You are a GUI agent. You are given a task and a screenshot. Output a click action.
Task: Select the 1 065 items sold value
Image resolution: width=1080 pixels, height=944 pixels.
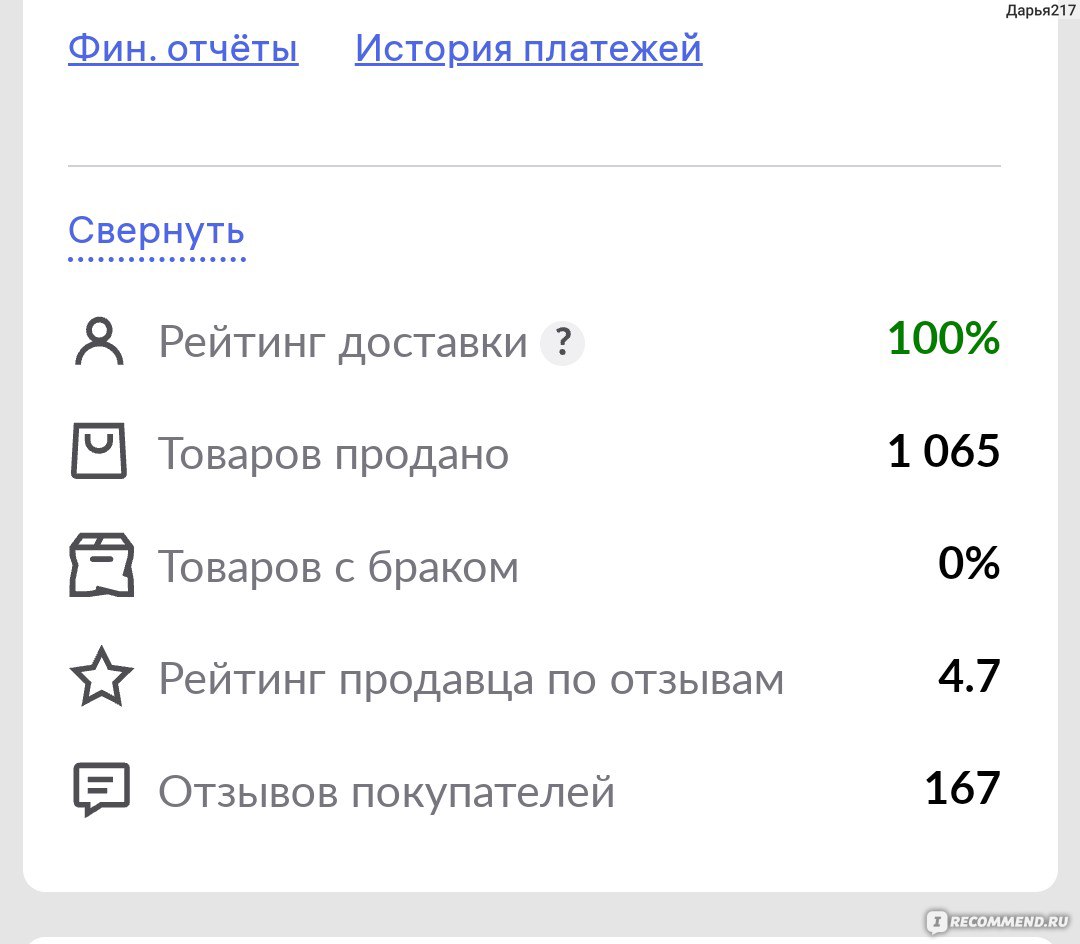[944, 451]
